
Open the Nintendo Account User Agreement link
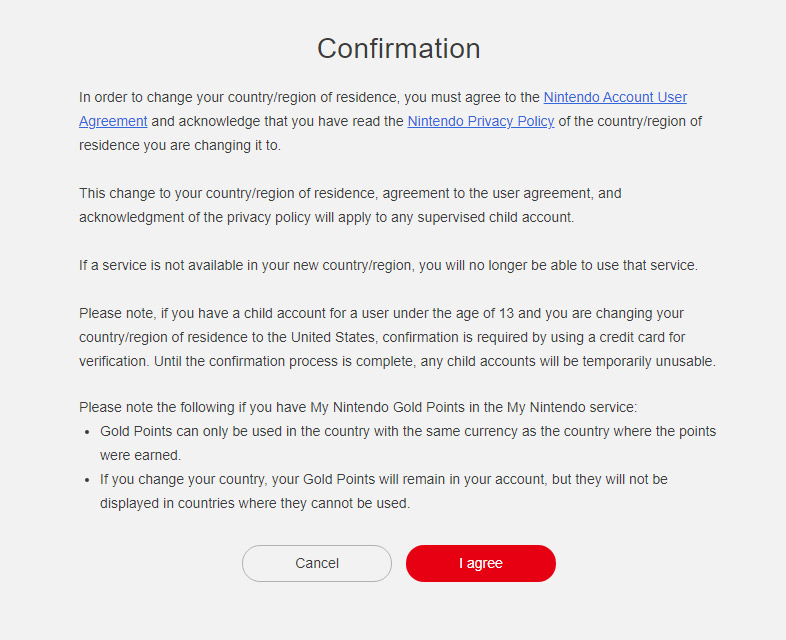coord(614,97)
